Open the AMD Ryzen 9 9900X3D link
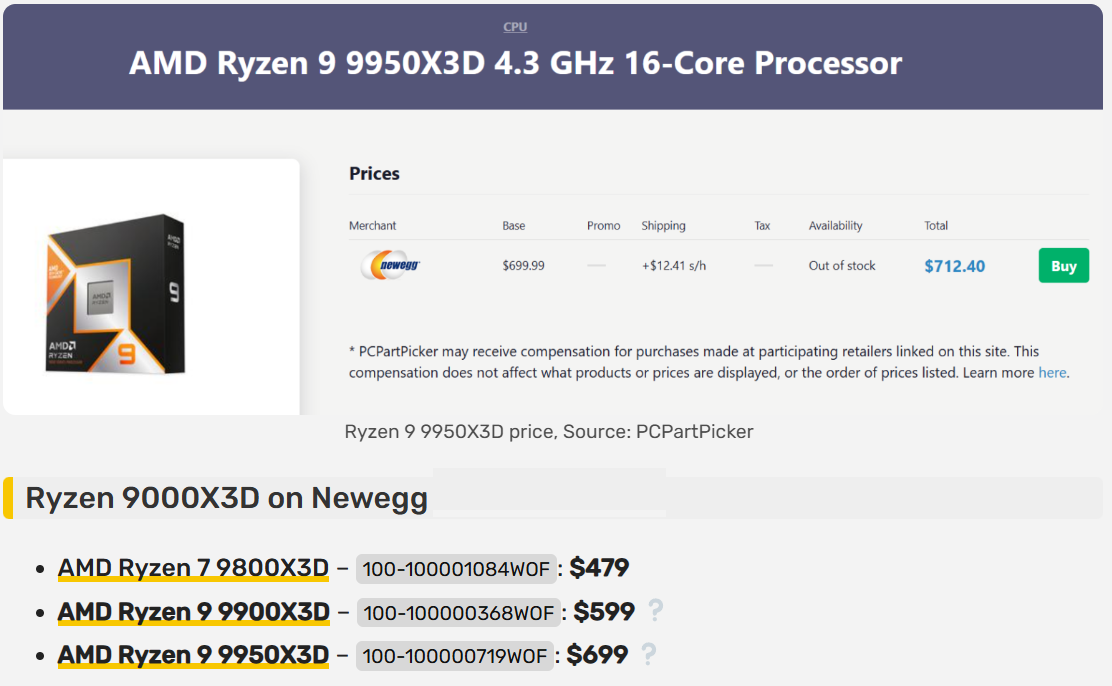1112x686 pixels. tap(193, 611)
